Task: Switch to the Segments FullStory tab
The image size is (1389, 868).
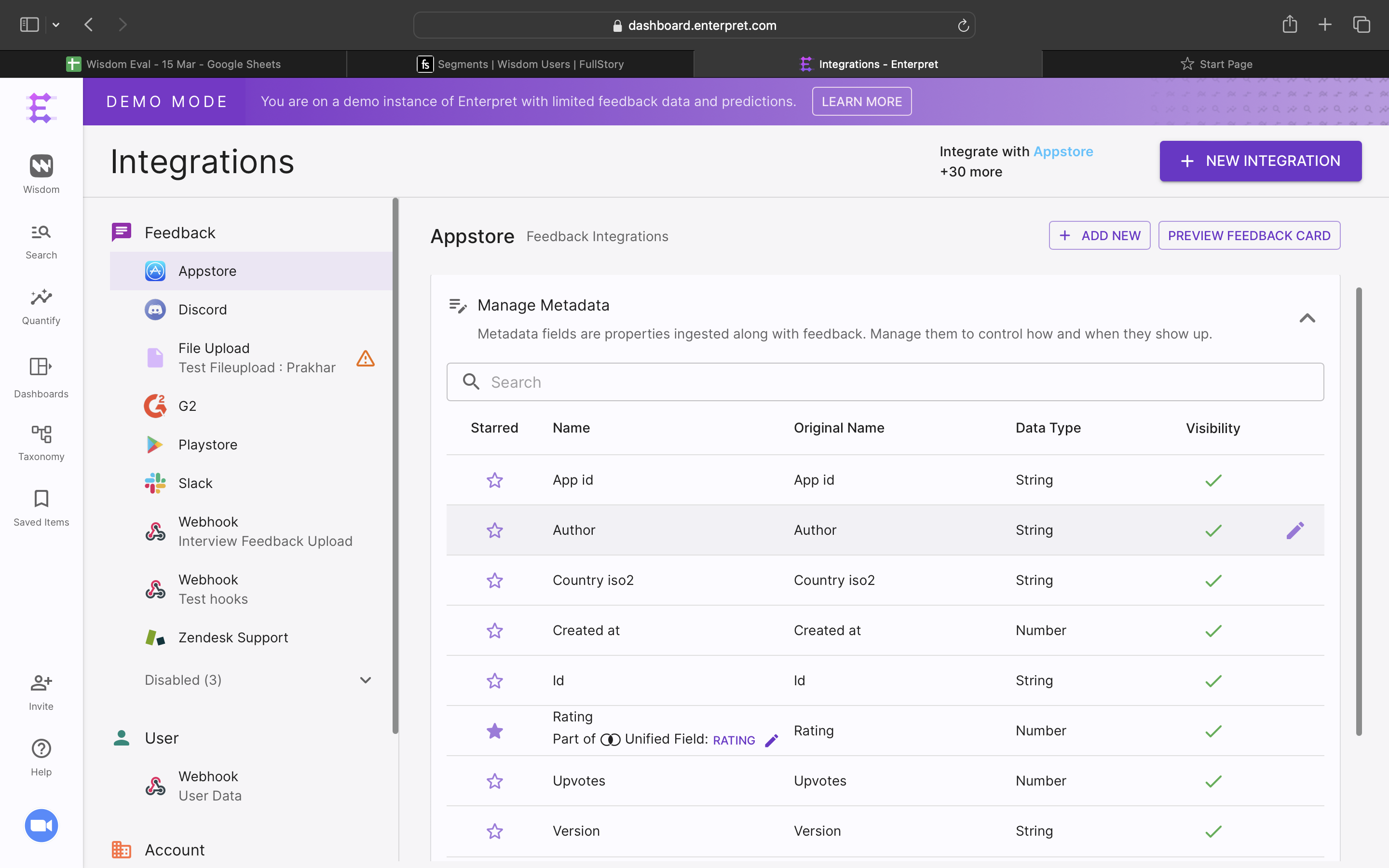Action: [x=520, y=64]
